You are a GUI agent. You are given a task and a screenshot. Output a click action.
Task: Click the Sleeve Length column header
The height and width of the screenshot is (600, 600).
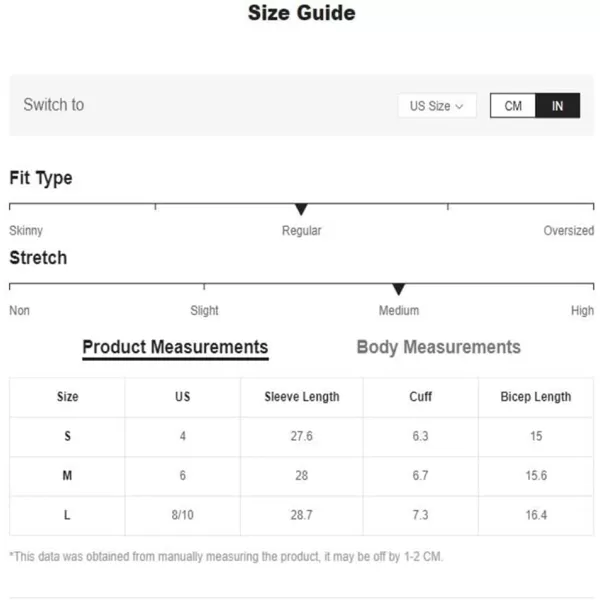301,397
